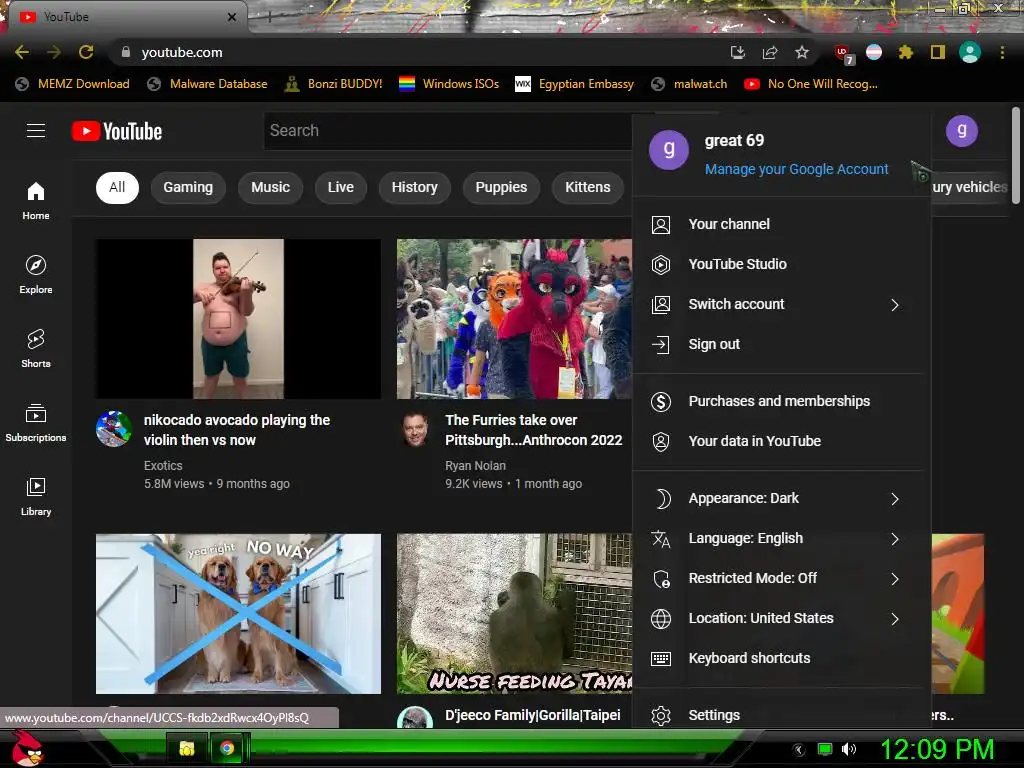Select the Gaming filter chip

(x=188, y=187)
